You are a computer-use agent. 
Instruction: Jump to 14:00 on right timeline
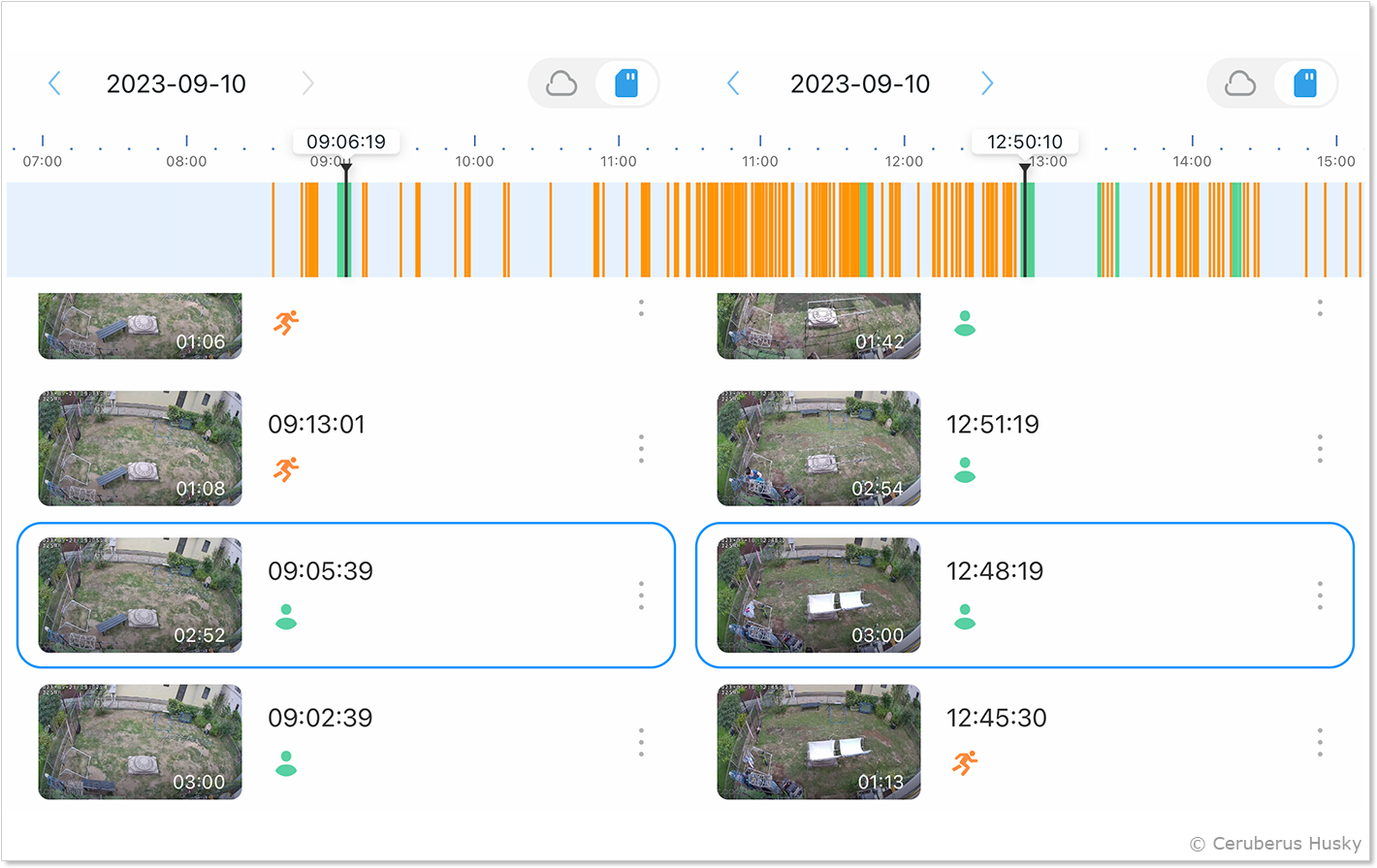point(1192,161)
